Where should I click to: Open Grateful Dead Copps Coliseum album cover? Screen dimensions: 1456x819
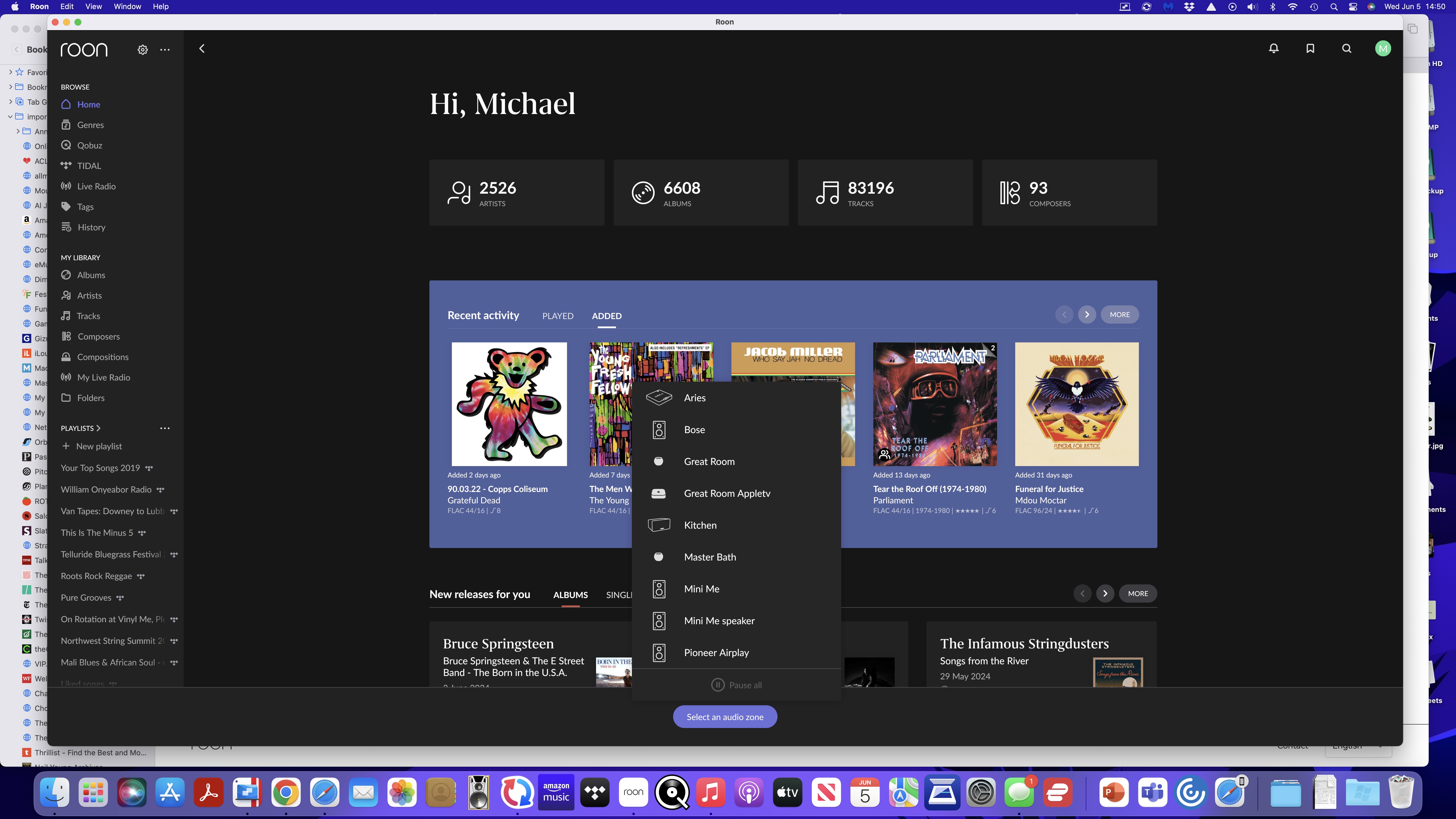click(x=509, y=404)
